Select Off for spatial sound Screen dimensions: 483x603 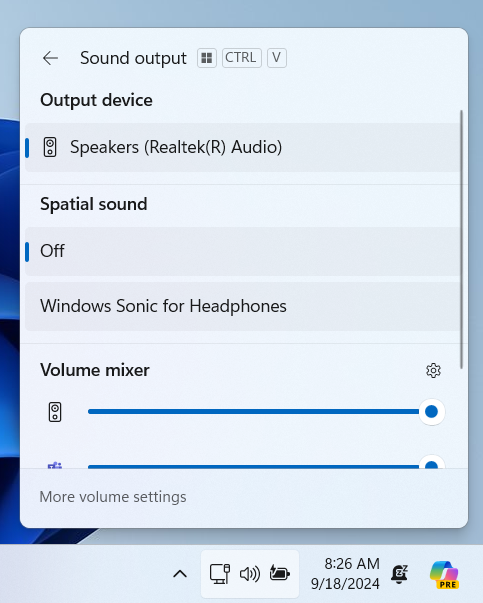tap(243, 251)
